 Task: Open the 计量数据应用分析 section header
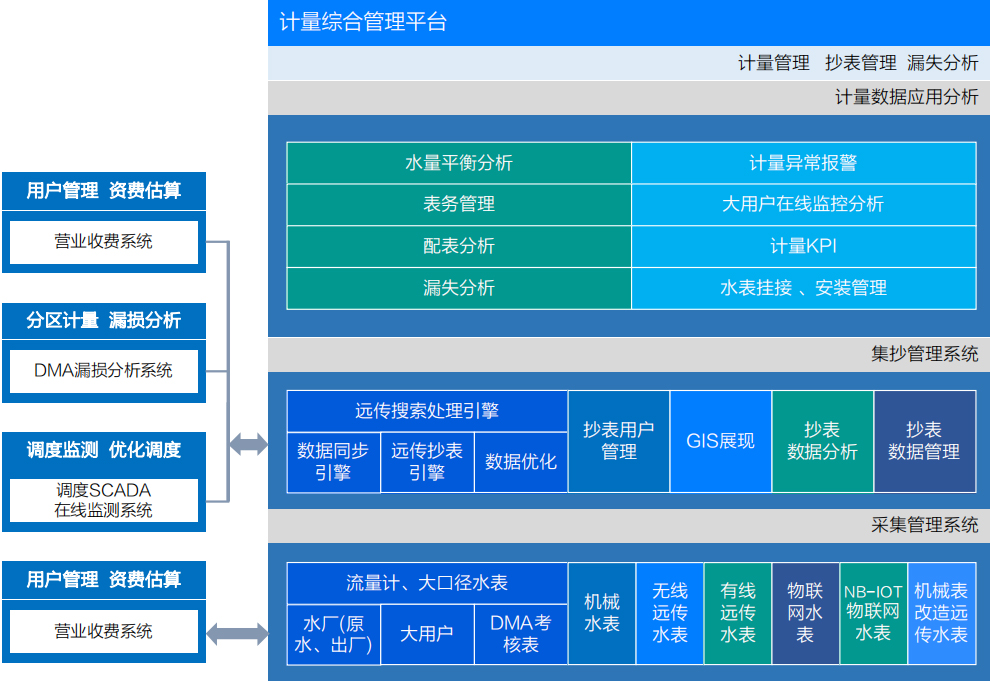(x=906, y=97)
